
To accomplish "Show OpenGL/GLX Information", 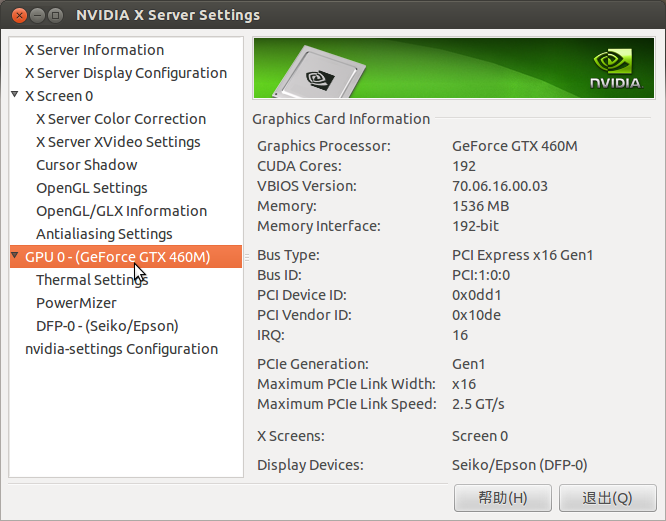I will click(121, 211).
